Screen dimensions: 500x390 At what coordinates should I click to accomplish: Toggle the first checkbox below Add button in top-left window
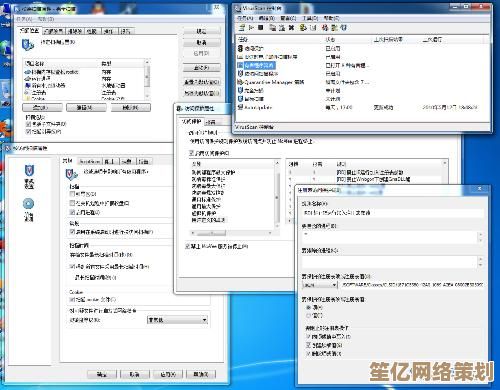[29, 124]
